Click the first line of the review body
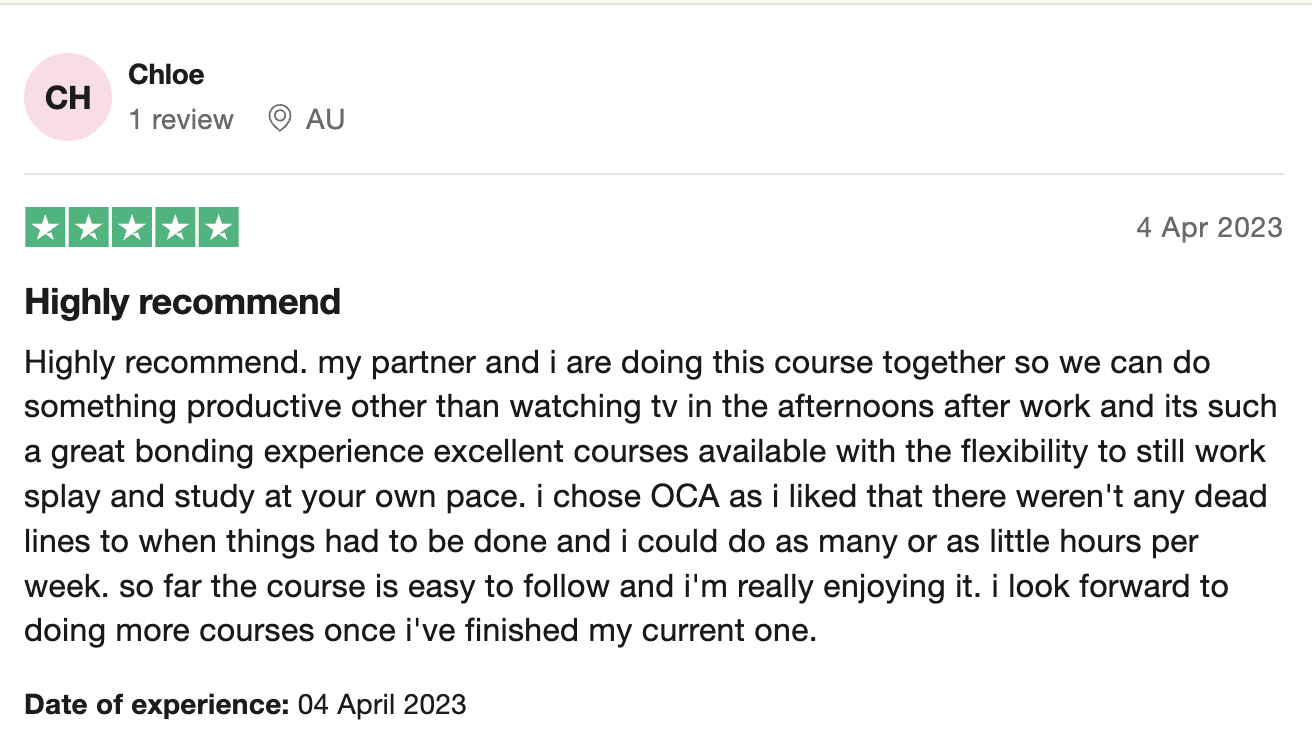Image resolution: width=1312 pixels, height=750 pixels. (x=617, y=362)
